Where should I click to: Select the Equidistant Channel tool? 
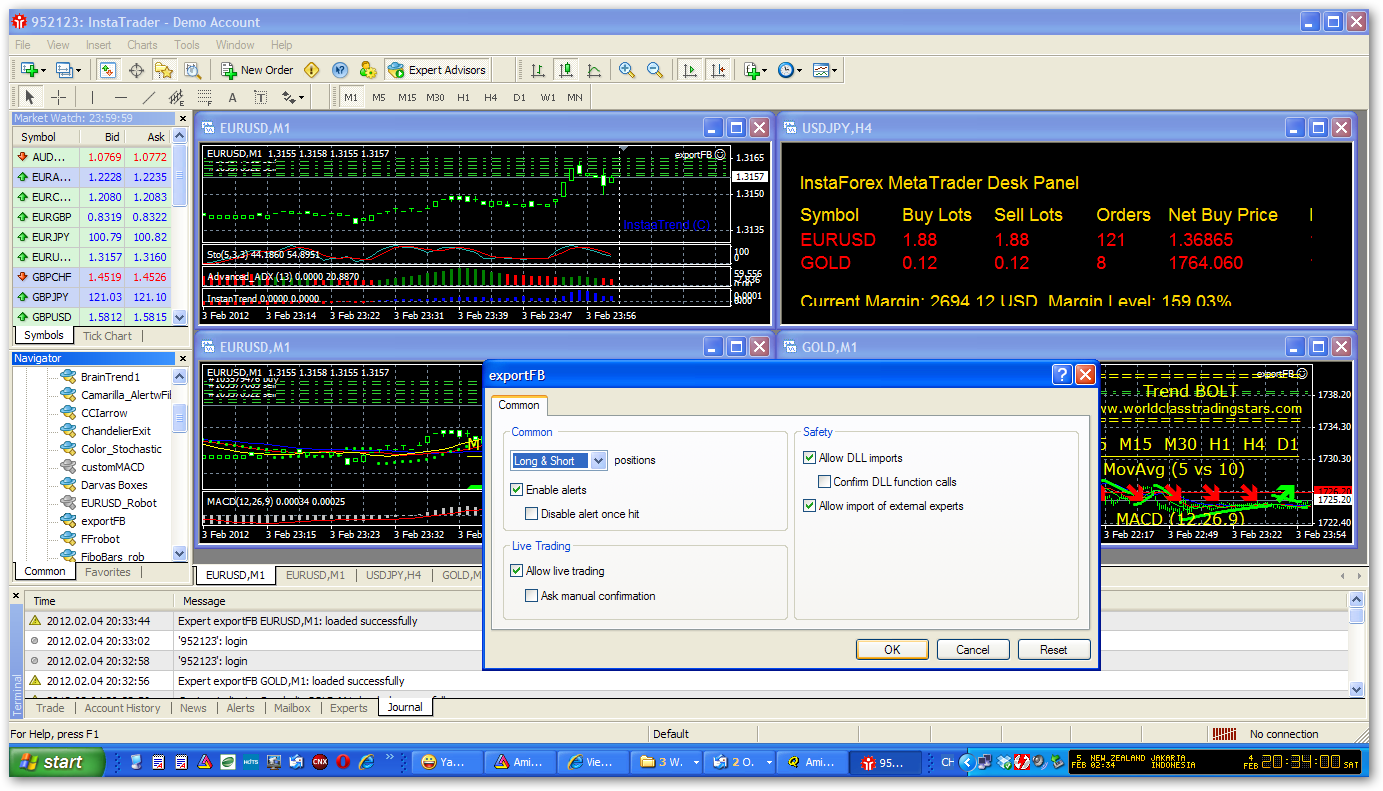176,97
